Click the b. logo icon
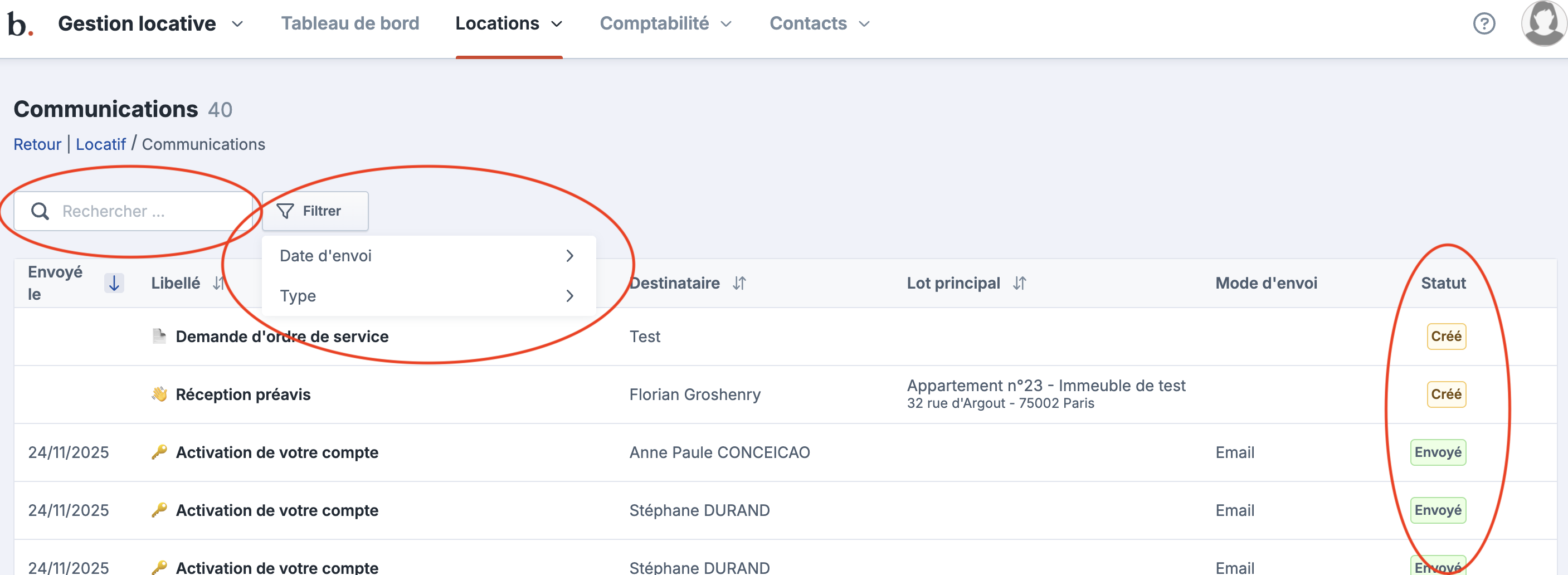This screenshot has height=575, width=1568. pos(20,25)
